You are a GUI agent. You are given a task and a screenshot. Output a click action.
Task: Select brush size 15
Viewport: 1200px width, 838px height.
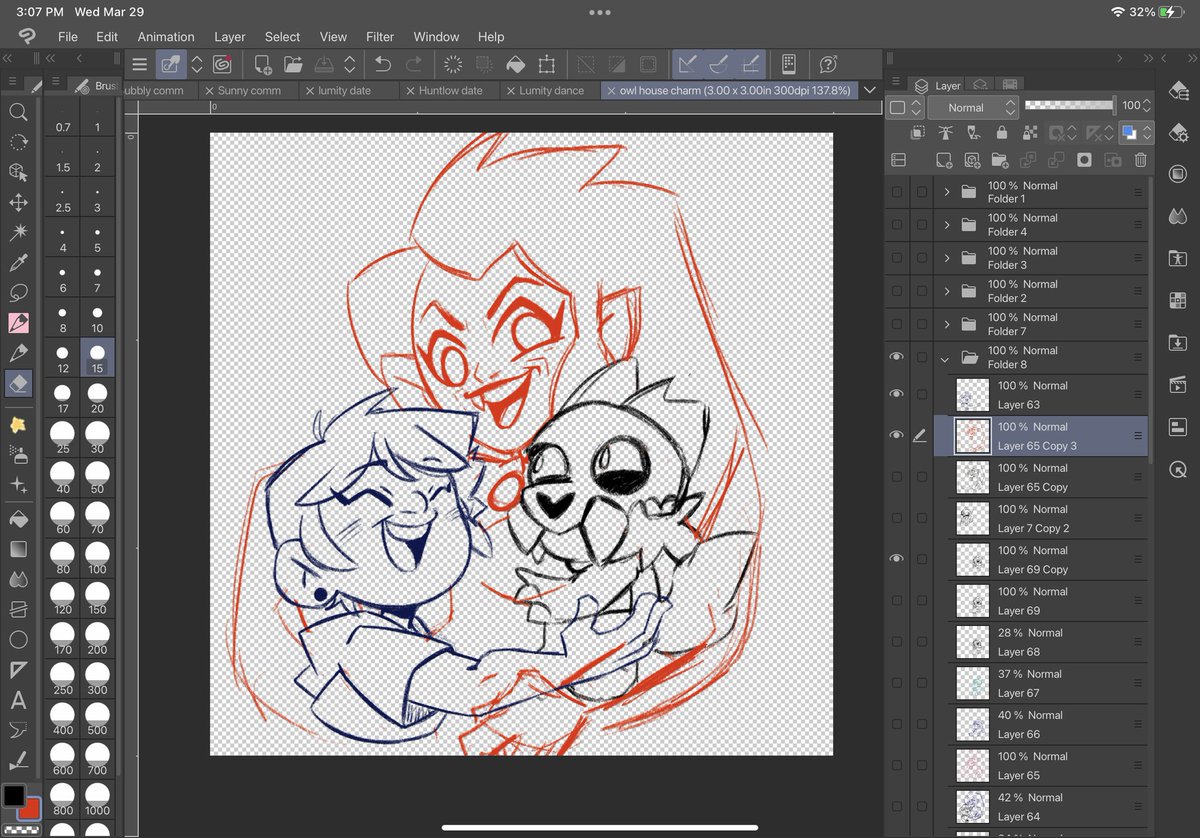tap(97, 357)
